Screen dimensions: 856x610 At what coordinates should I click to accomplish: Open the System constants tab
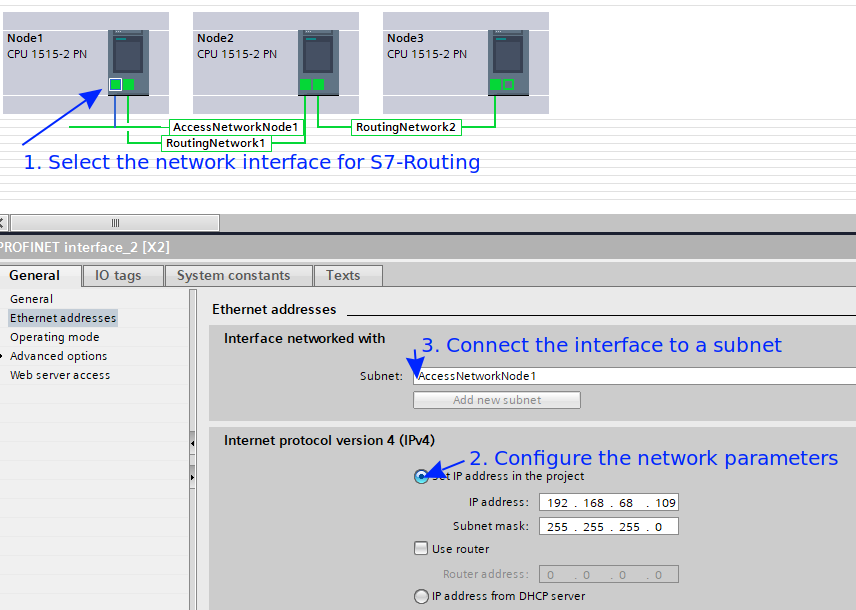coord(238,275)
